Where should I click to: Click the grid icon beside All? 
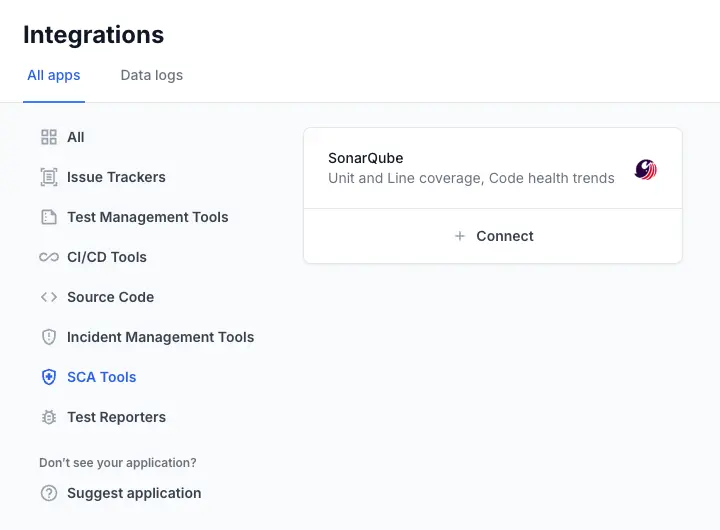tap(49, 137)
